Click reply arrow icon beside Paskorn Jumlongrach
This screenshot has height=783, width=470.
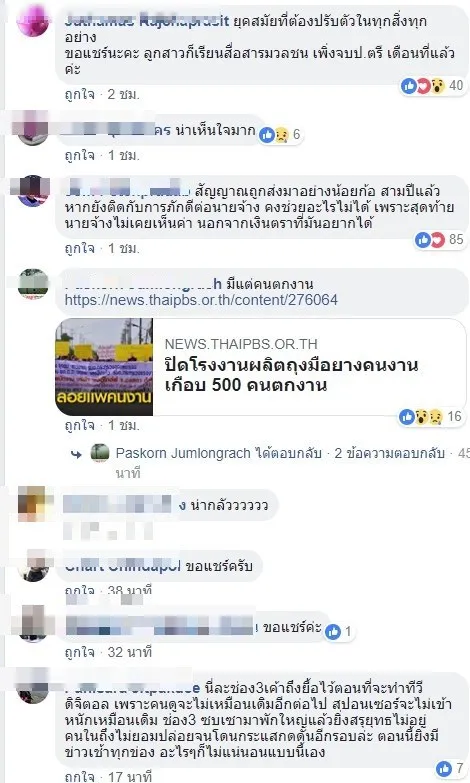click(x=76, y=454)
